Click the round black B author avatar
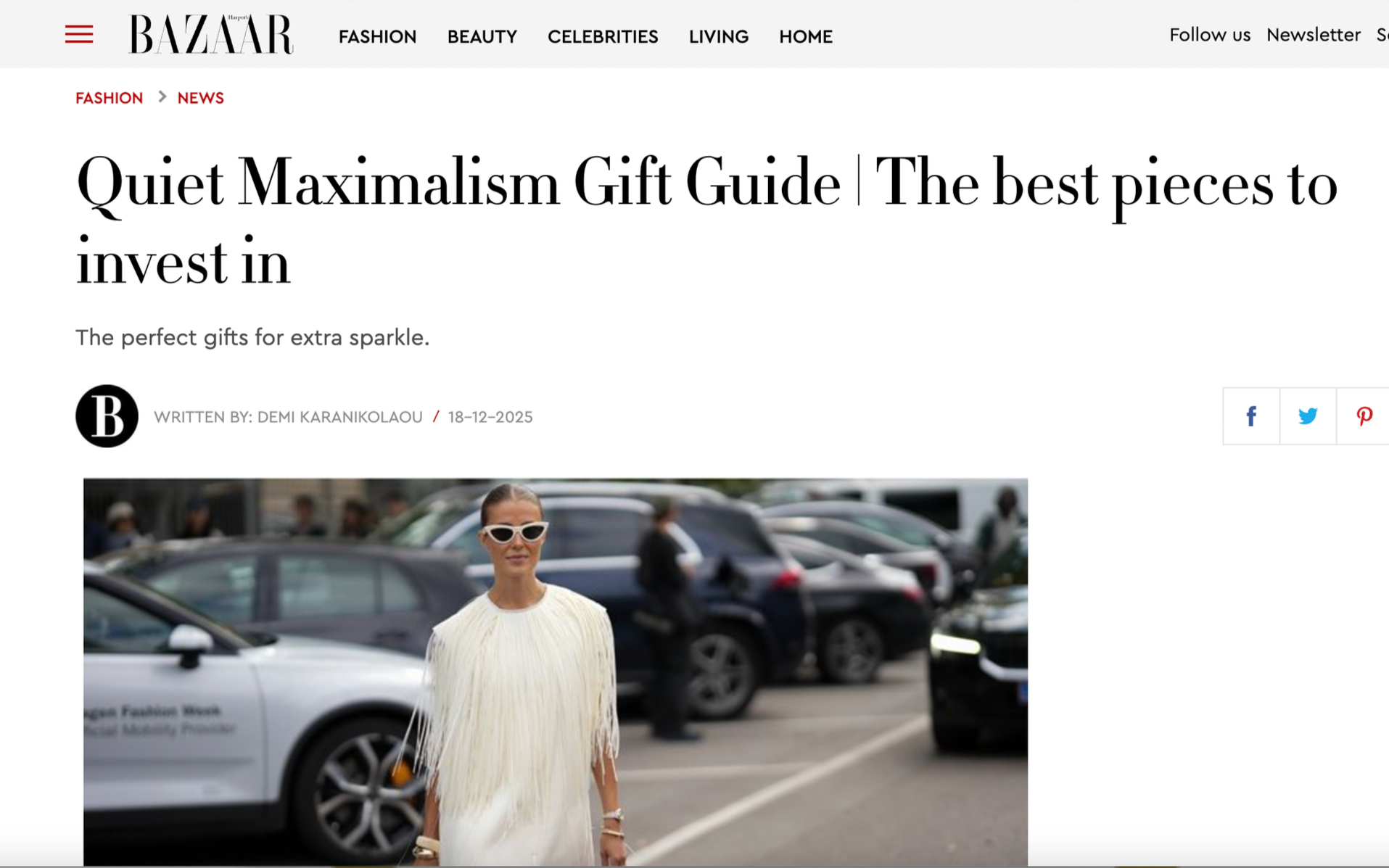 (107, 416)
